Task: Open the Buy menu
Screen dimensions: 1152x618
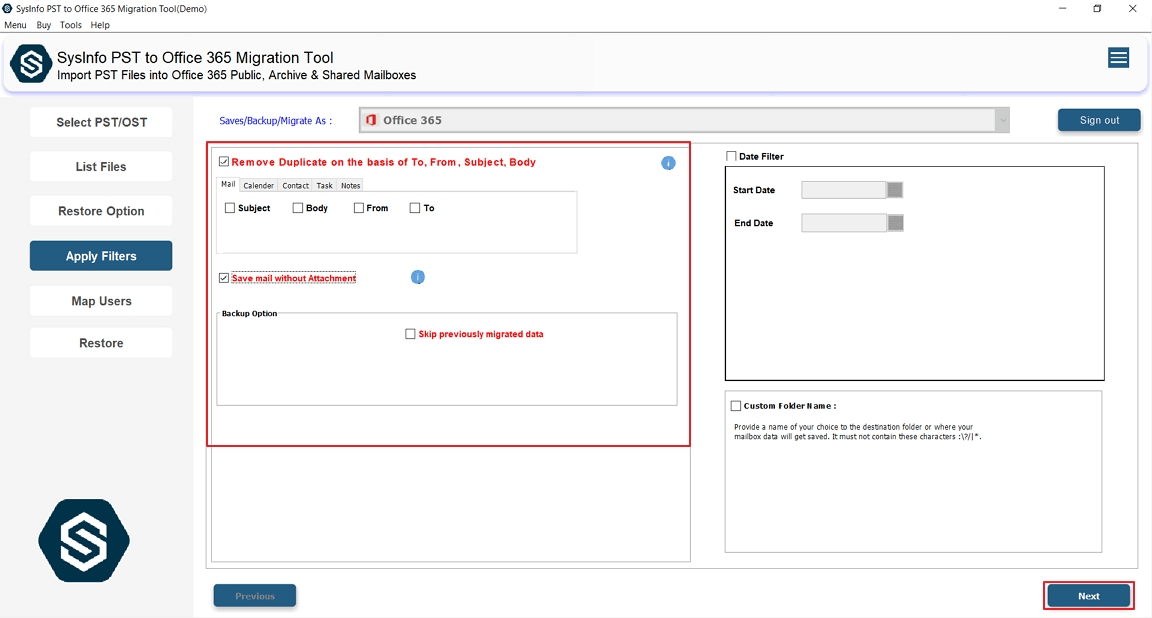Action: 44,25
